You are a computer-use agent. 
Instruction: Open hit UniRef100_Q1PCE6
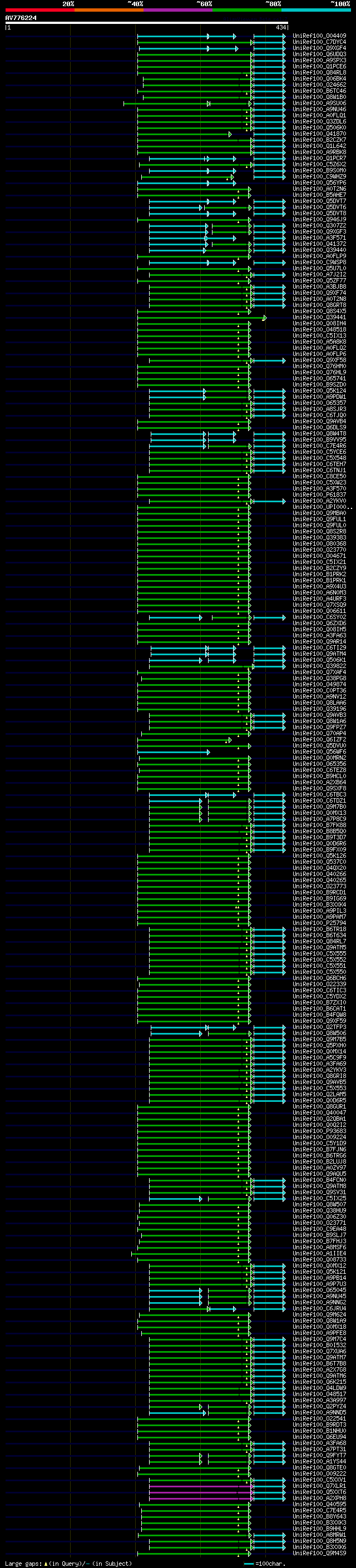pos(319,66)
